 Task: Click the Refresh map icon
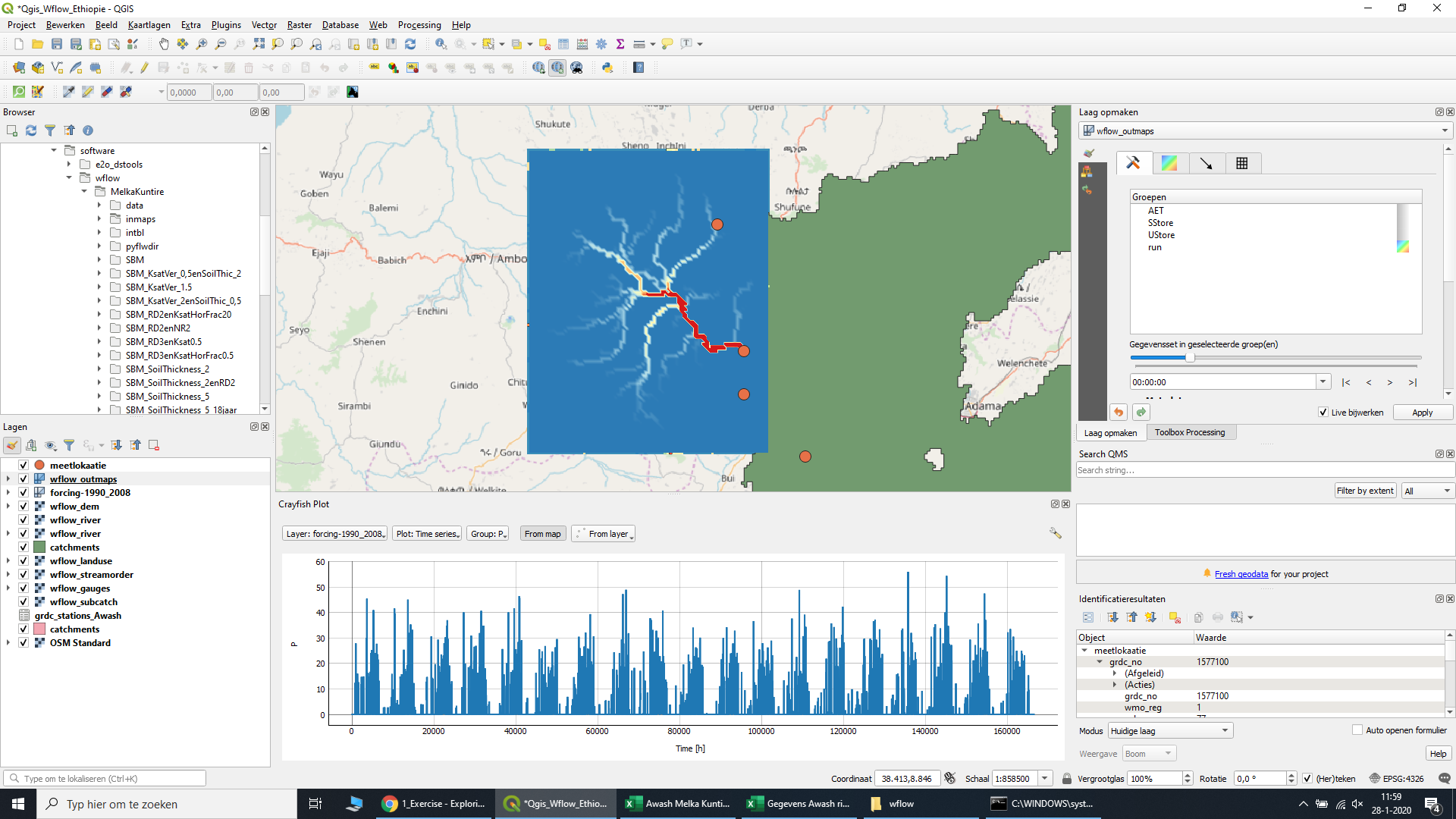pos(410,44)
